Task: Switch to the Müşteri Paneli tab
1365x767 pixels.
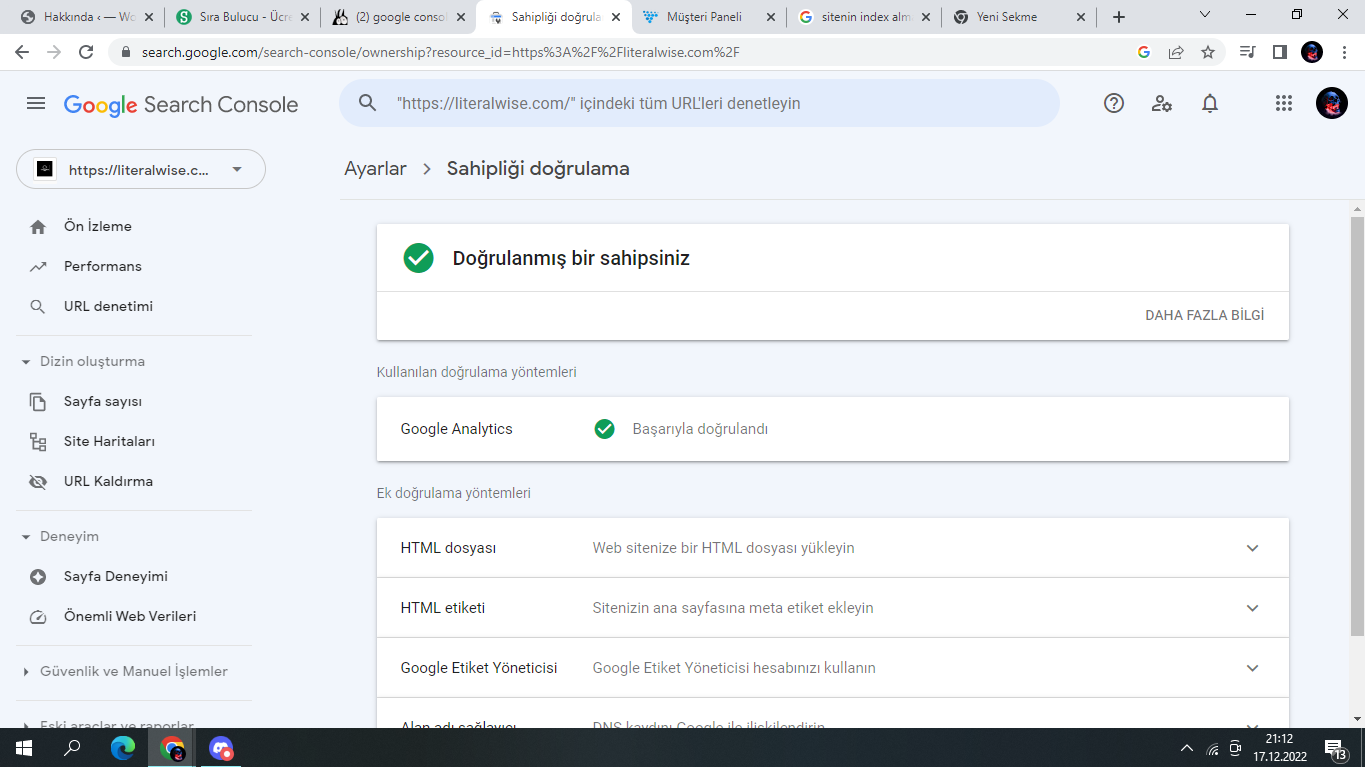Action: (710, 17)
